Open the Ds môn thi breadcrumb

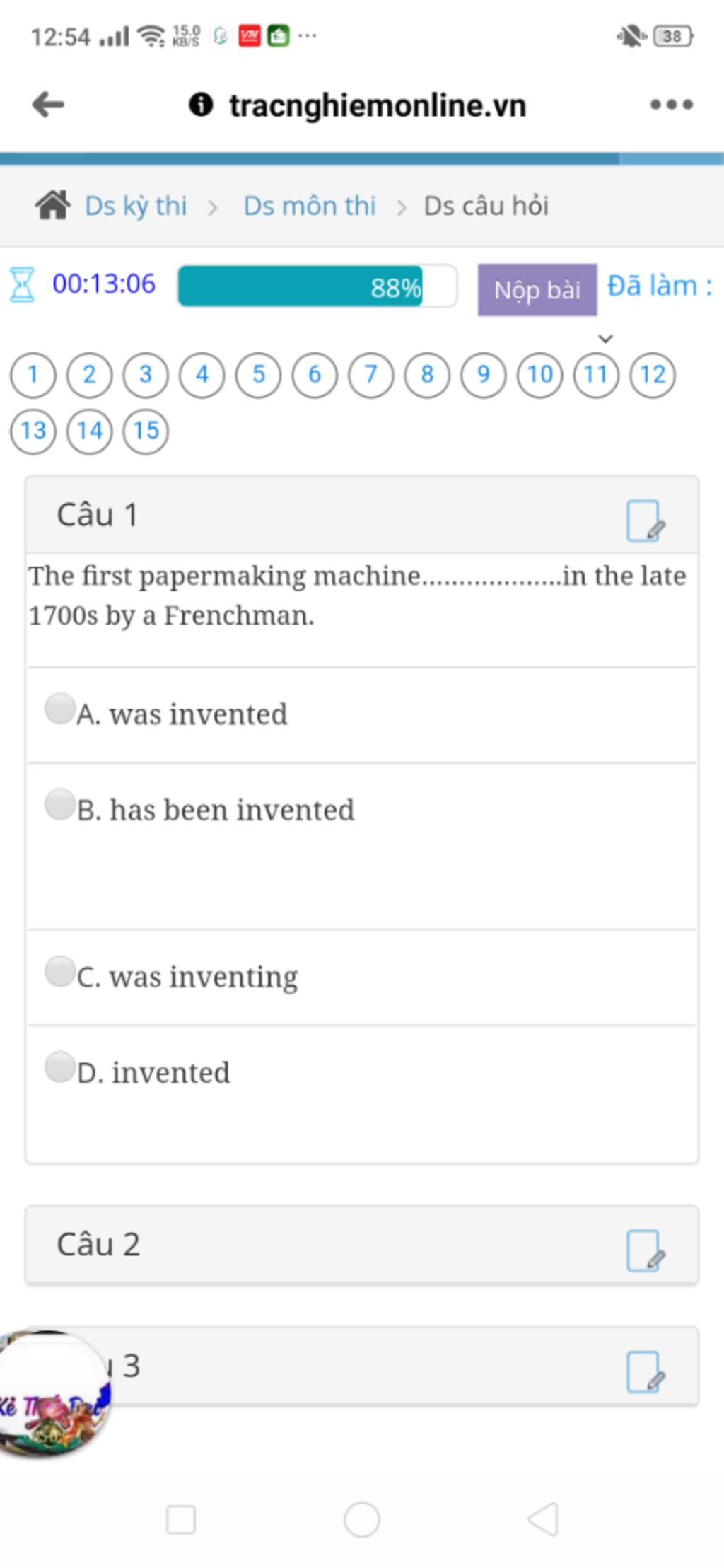coord(310,206)
